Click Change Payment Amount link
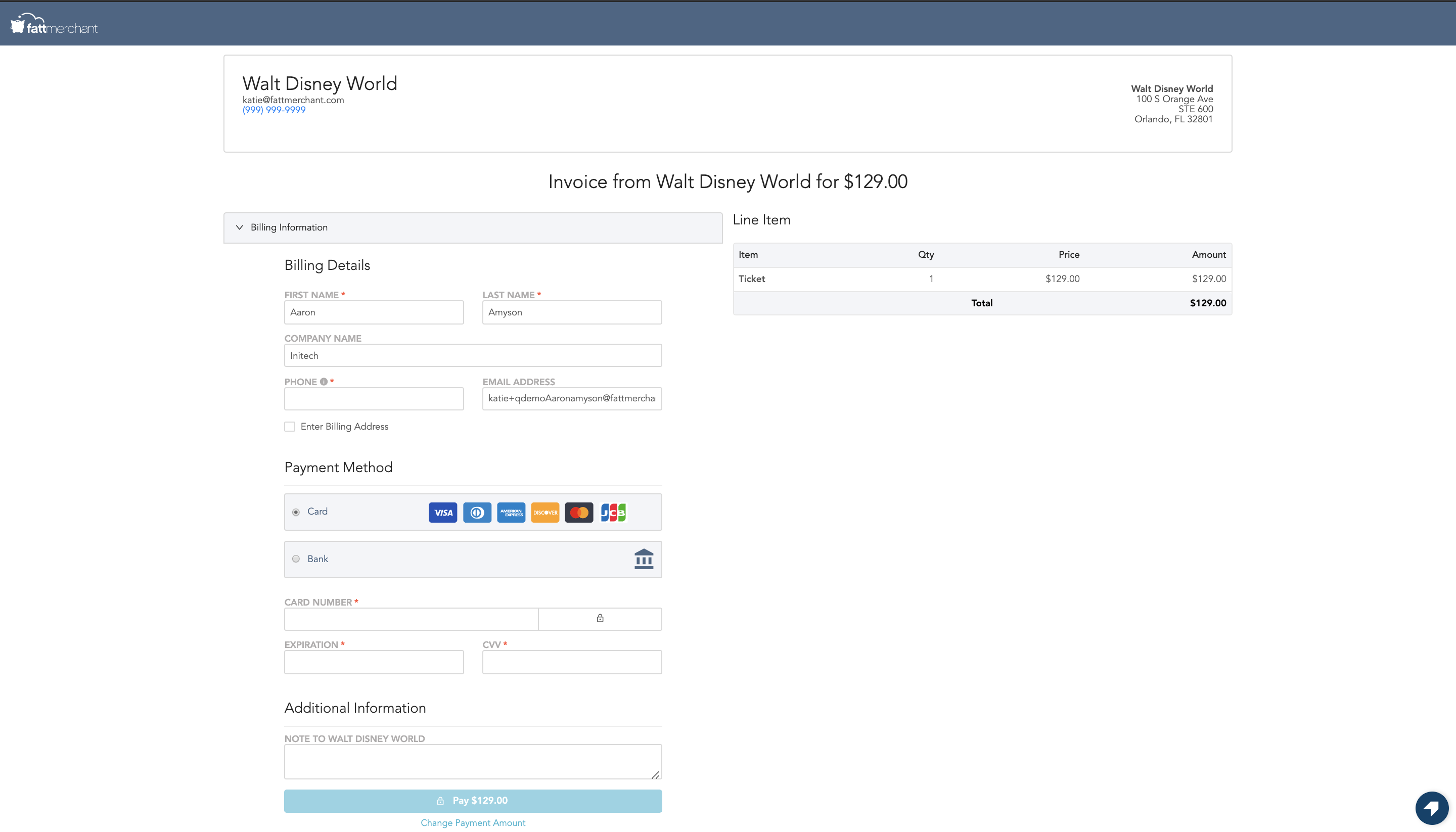 [473, 823]
